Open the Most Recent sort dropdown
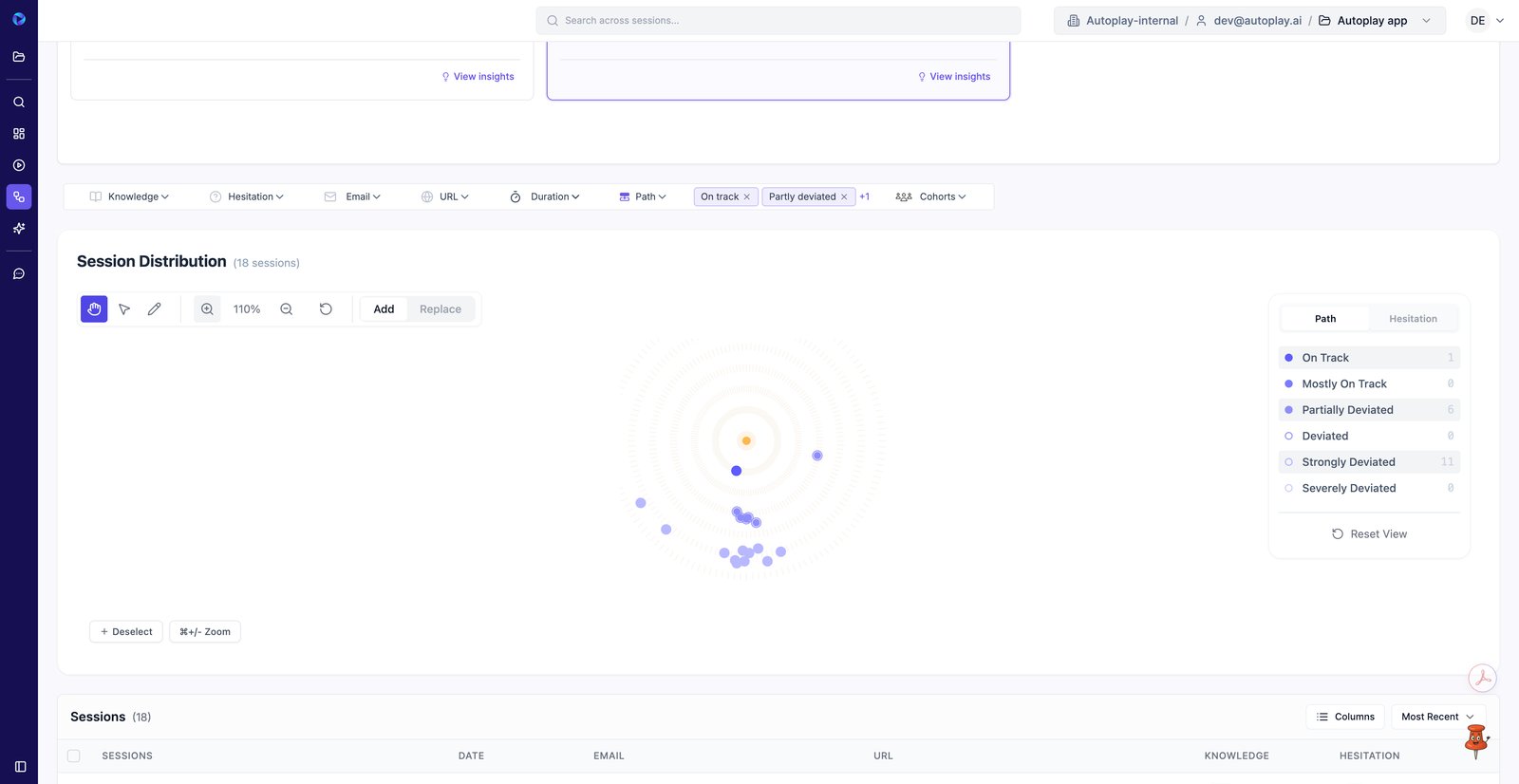This screenshot has height=784, width=1519. pos(1437,717)
